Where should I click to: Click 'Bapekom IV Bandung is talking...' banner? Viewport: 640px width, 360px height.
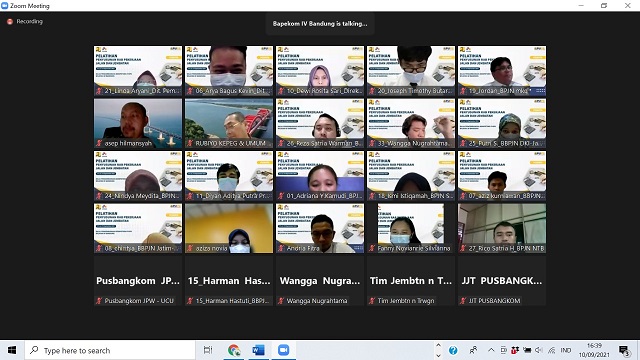click(x=320, y=24)
